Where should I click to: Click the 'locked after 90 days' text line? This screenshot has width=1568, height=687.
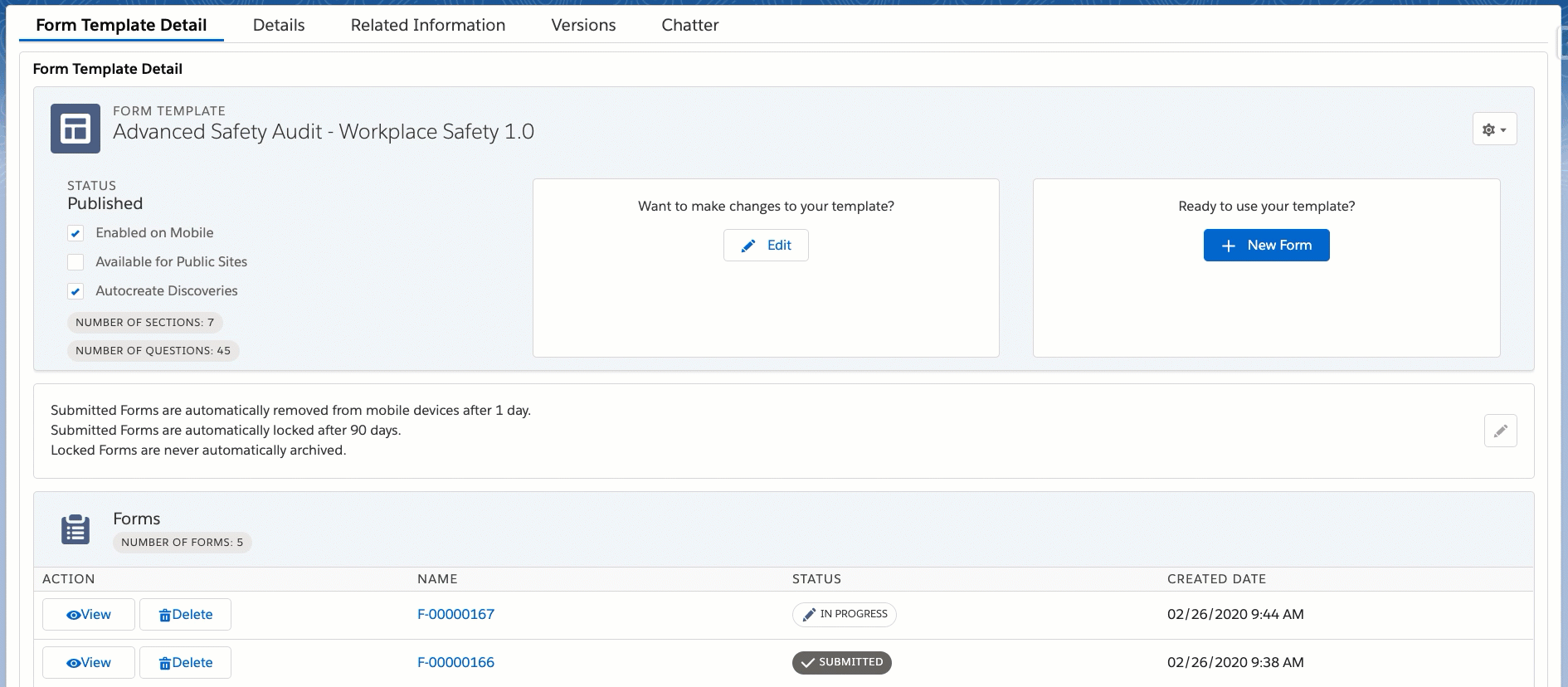coord(226,431)
